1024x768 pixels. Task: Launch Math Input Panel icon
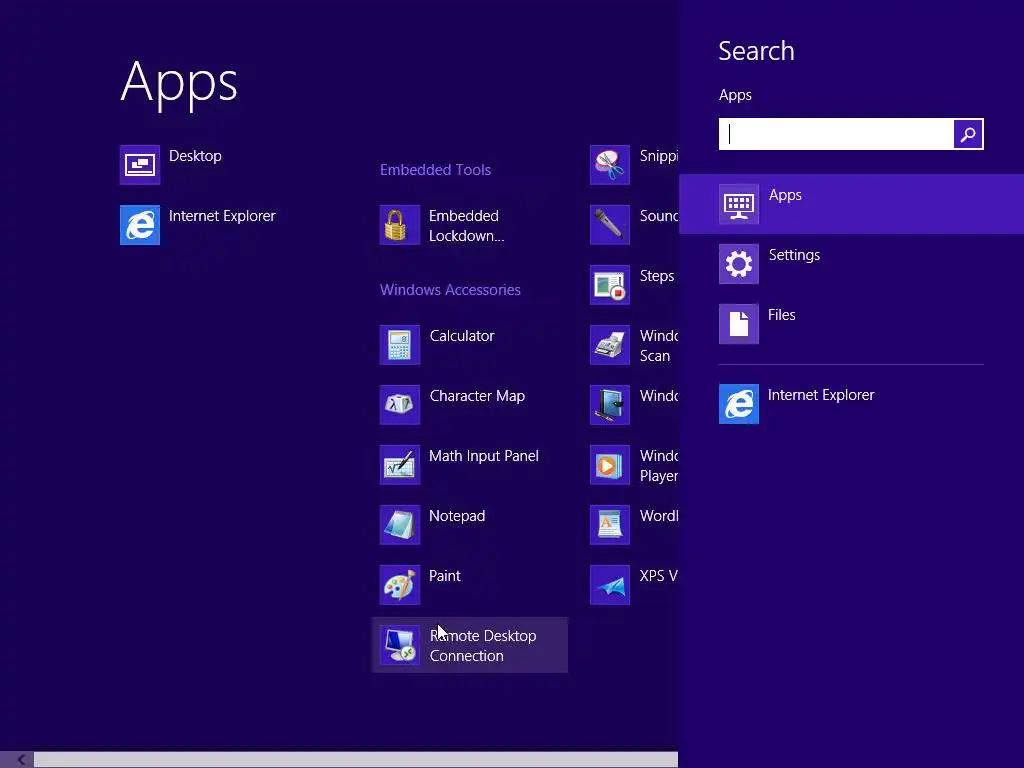coord(400,465)
